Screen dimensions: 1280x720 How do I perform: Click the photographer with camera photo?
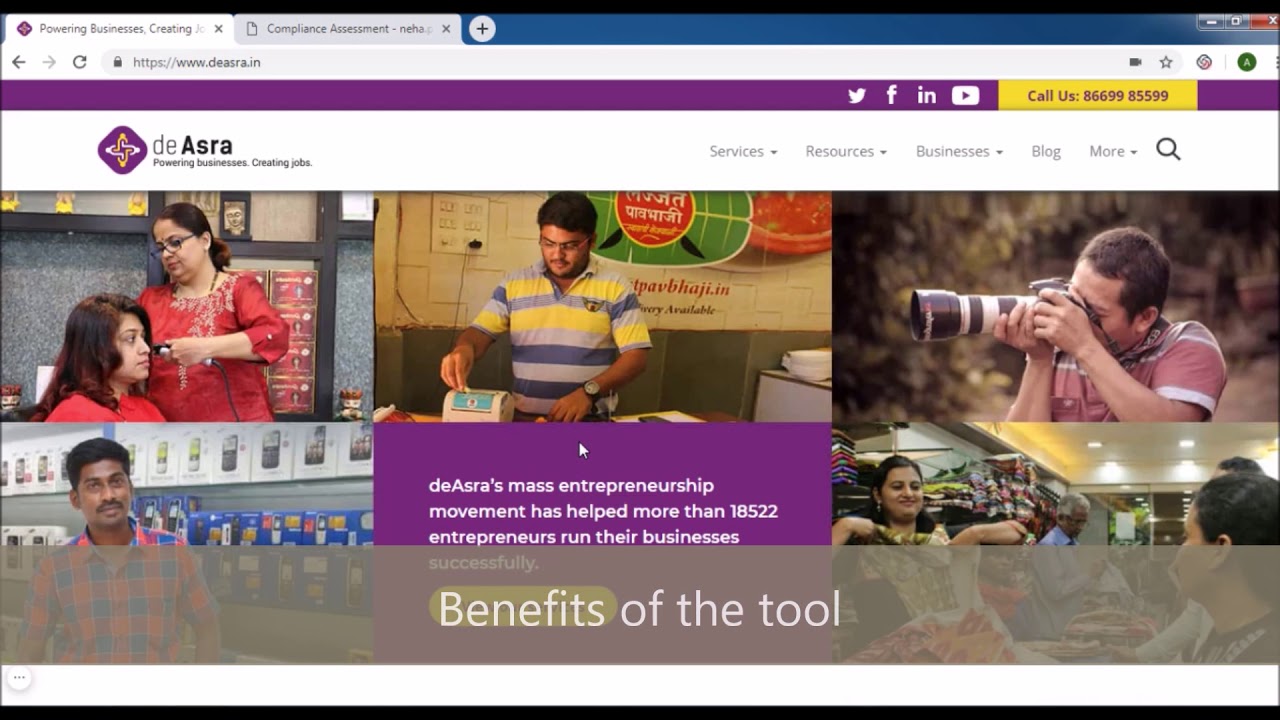pyautogui.click(x=1055, y=306)
